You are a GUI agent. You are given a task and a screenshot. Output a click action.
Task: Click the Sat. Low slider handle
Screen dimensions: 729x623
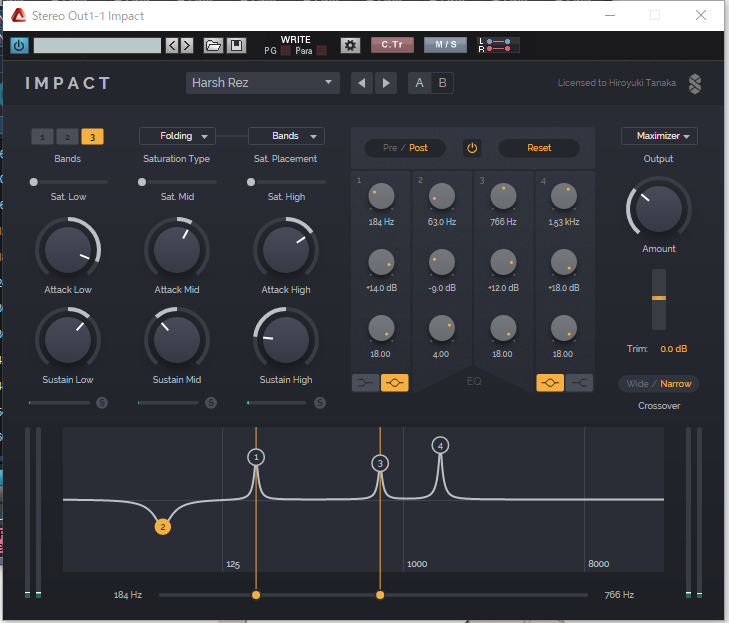[33, 182]
